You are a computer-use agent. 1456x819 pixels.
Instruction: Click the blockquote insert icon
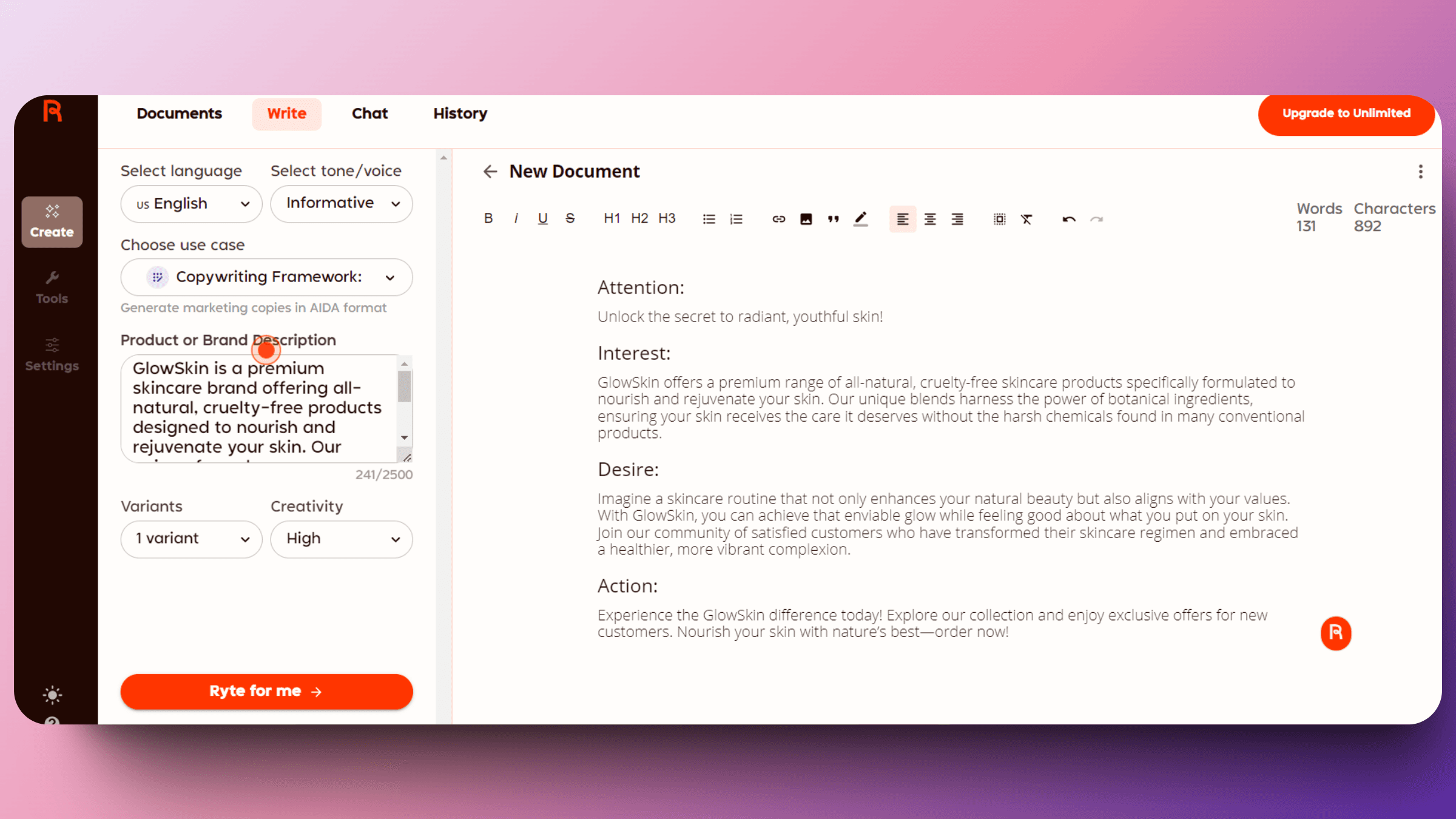[x=833, y=219]
